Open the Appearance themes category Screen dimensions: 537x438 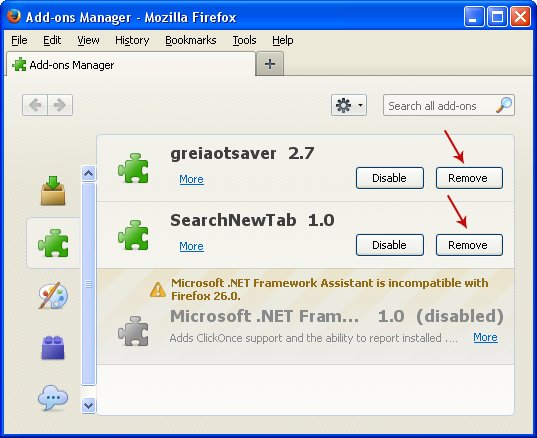[53, 296]
